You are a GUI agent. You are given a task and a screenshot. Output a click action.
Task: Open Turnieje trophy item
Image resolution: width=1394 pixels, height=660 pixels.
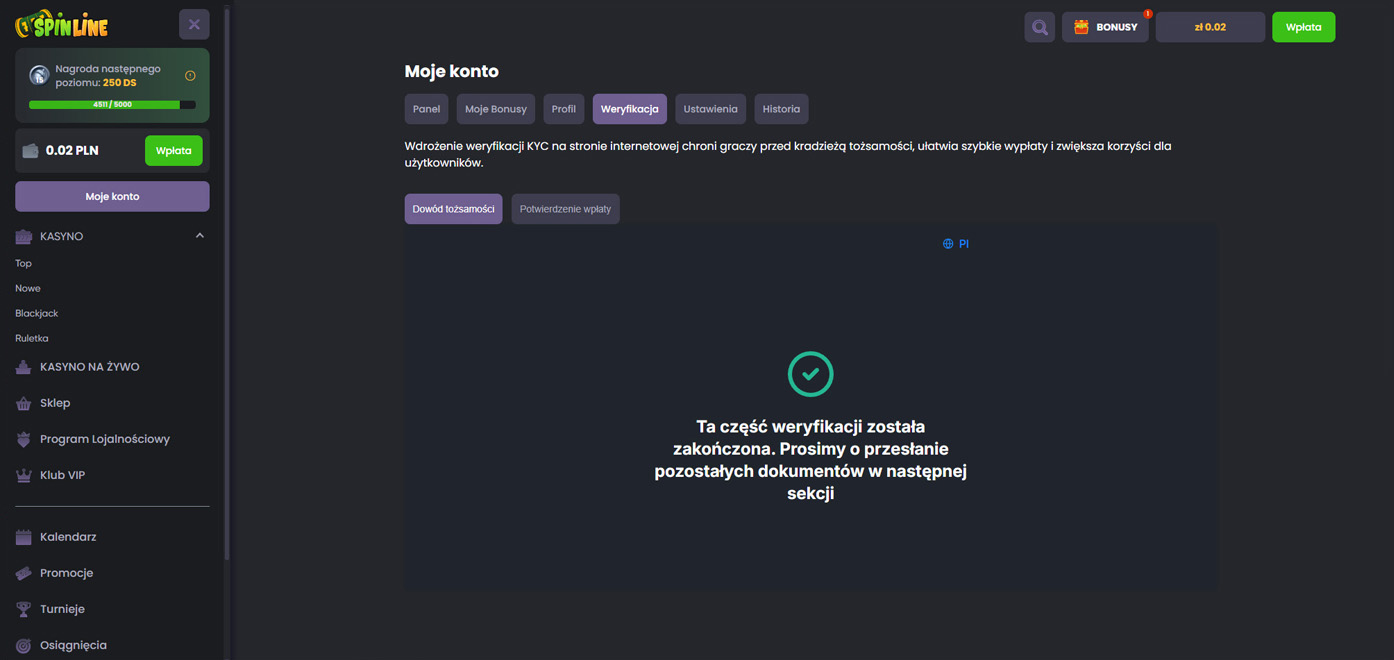point(62,609)
